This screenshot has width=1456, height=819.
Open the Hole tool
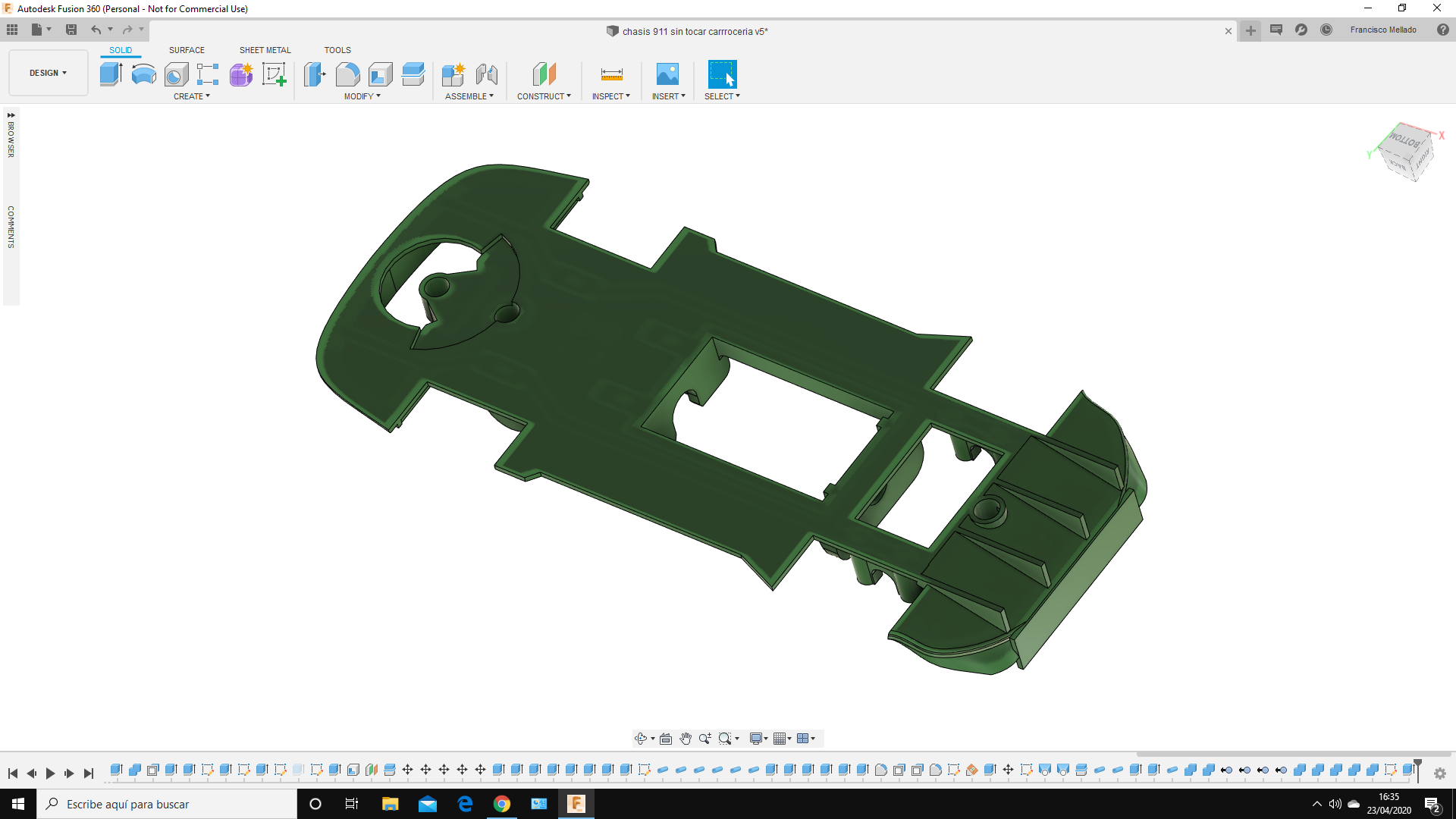pos(176,73)
